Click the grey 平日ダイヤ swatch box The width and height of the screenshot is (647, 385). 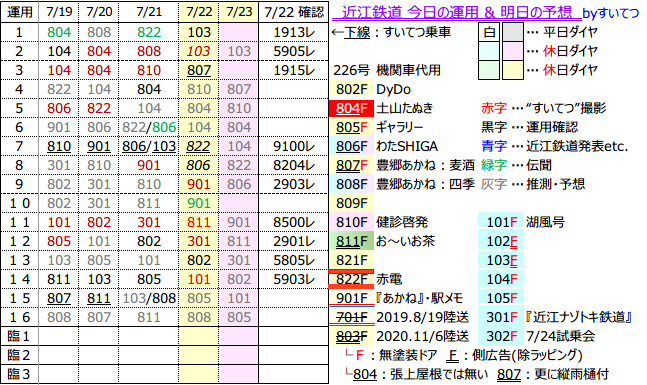513,32
